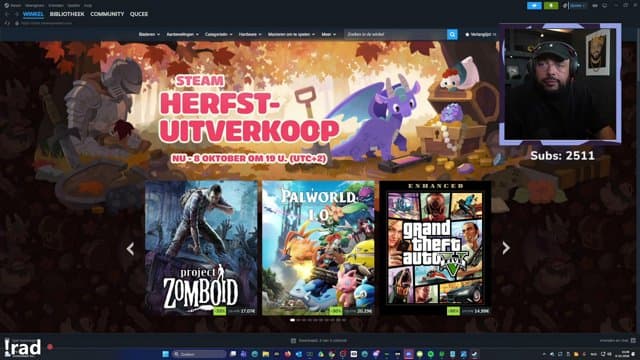Click the store search input field

tap(395, 35)
